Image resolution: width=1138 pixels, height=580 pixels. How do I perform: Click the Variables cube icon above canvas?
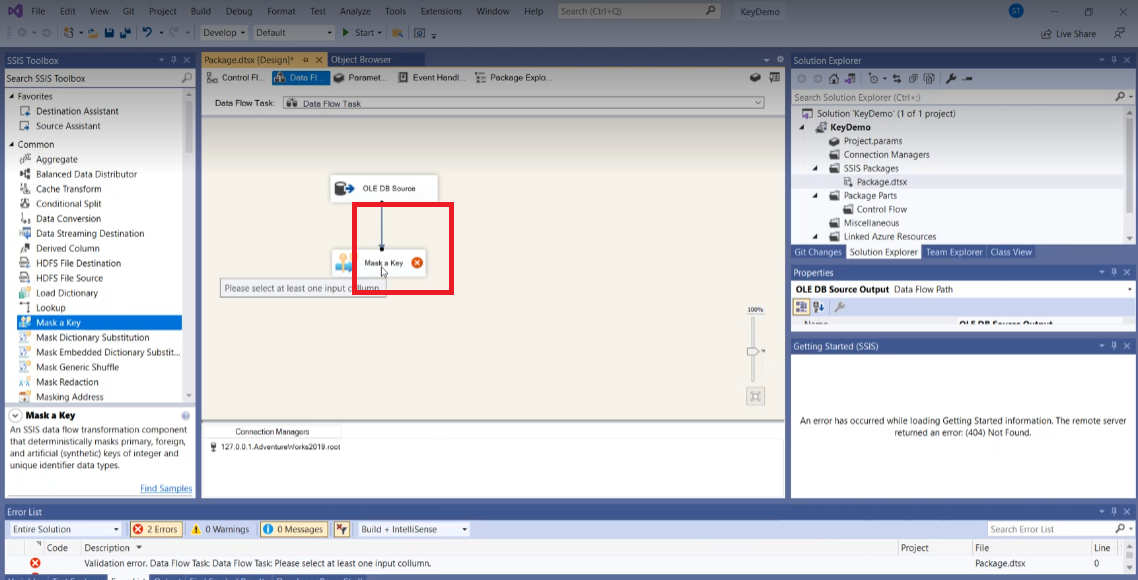(x=755, y=78)
